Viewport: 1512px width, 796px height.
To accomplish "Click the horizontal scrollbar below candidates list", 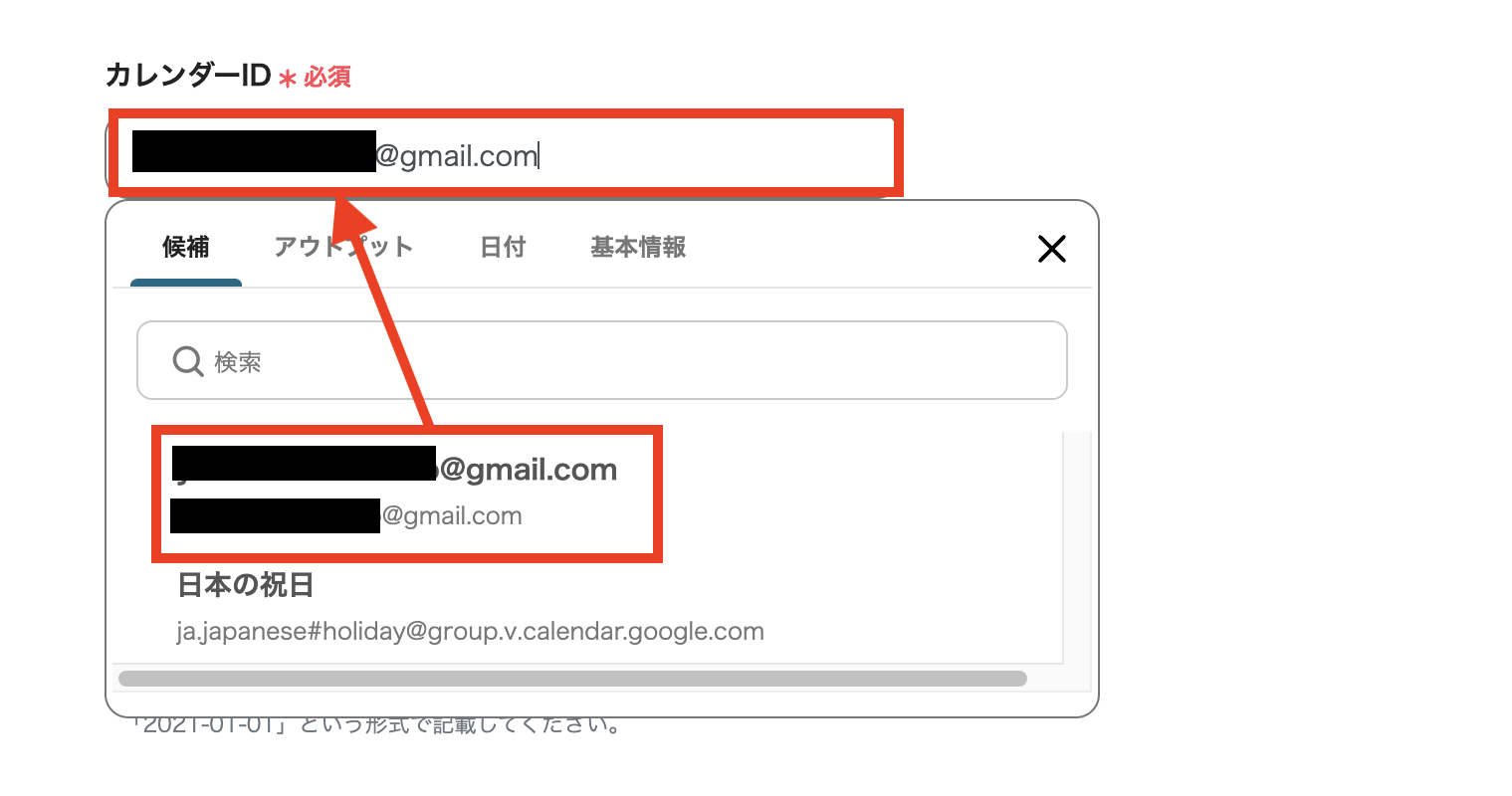I will click(572, 679).
